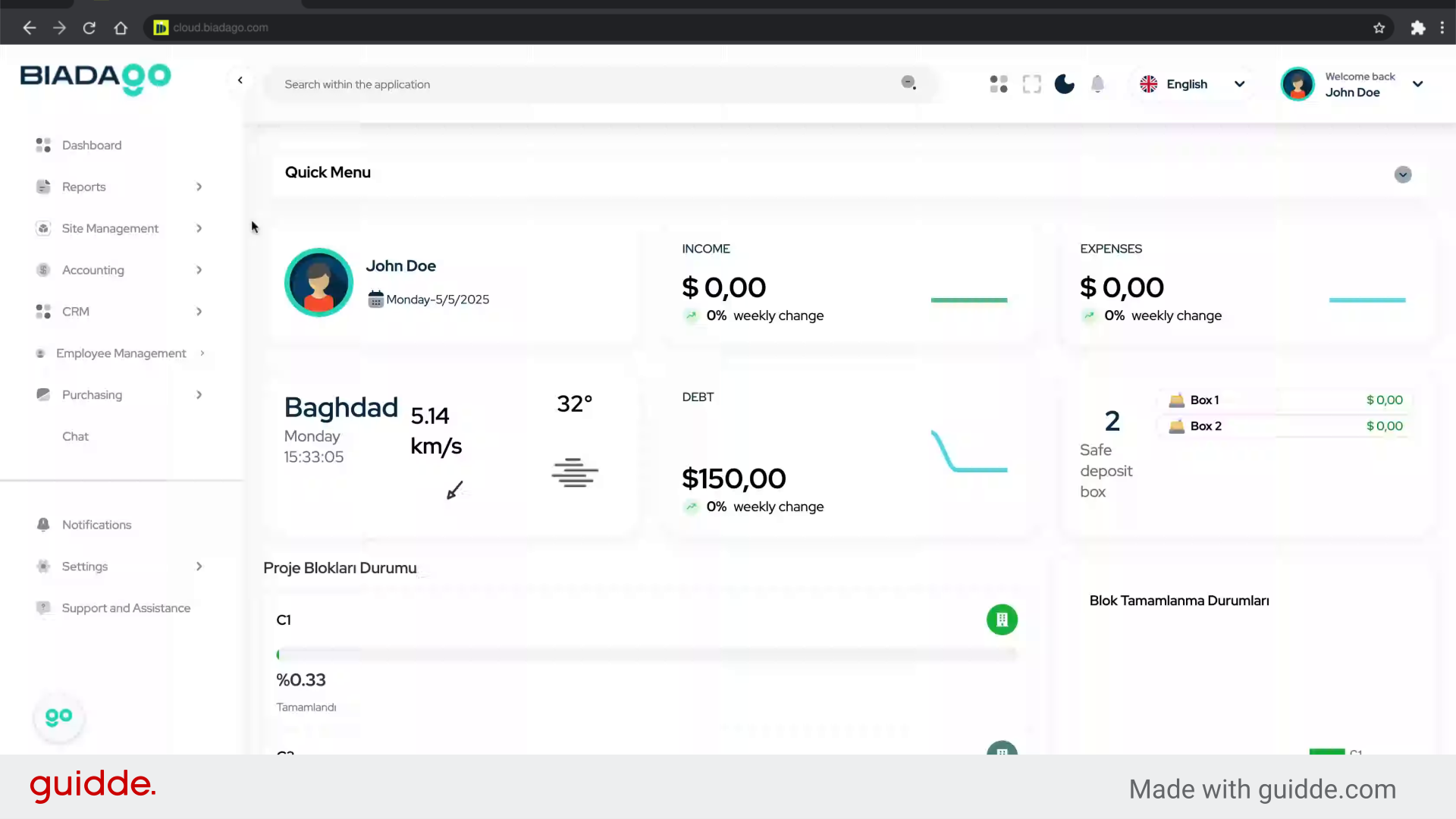Image resolution: width=1456 pixels, height=819 pixels.
Task: Click the browser extensions puzzle icon
Action: click(1417, 28)
